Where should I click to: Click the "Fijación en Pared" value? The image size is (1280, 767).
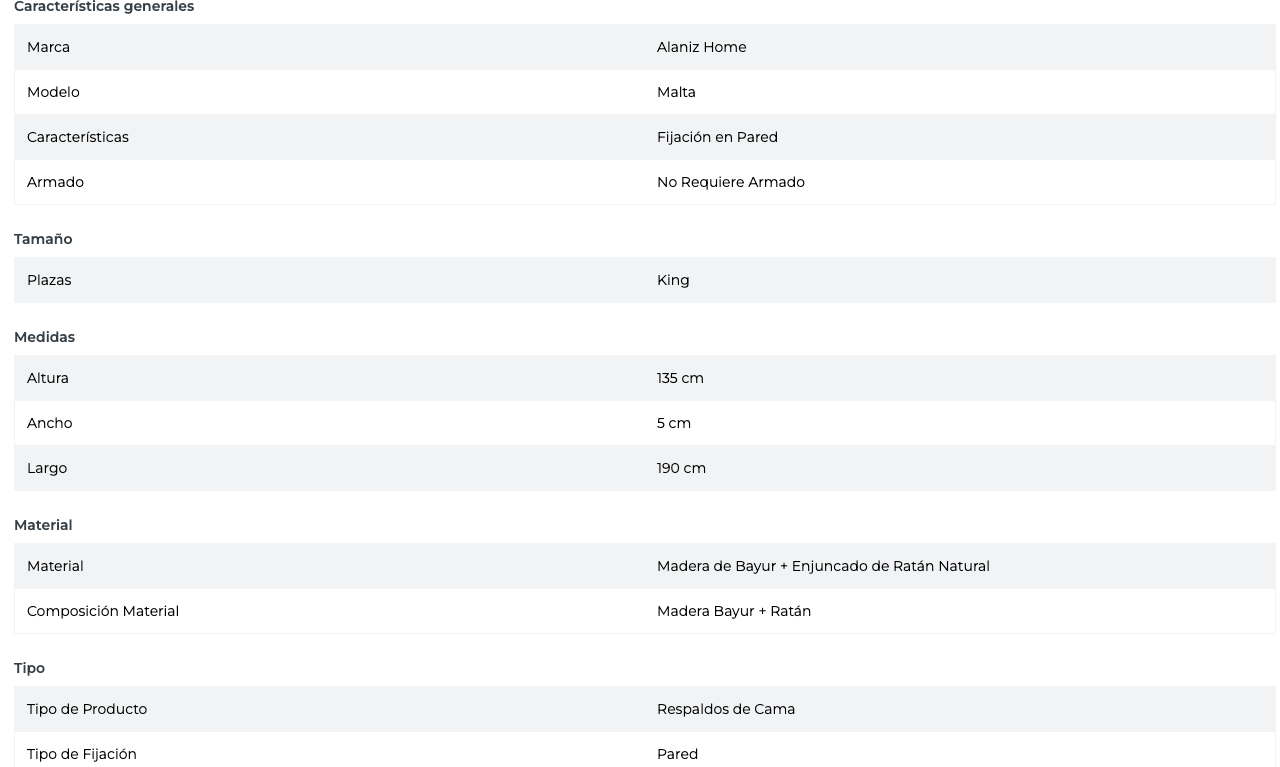(717, 137)
